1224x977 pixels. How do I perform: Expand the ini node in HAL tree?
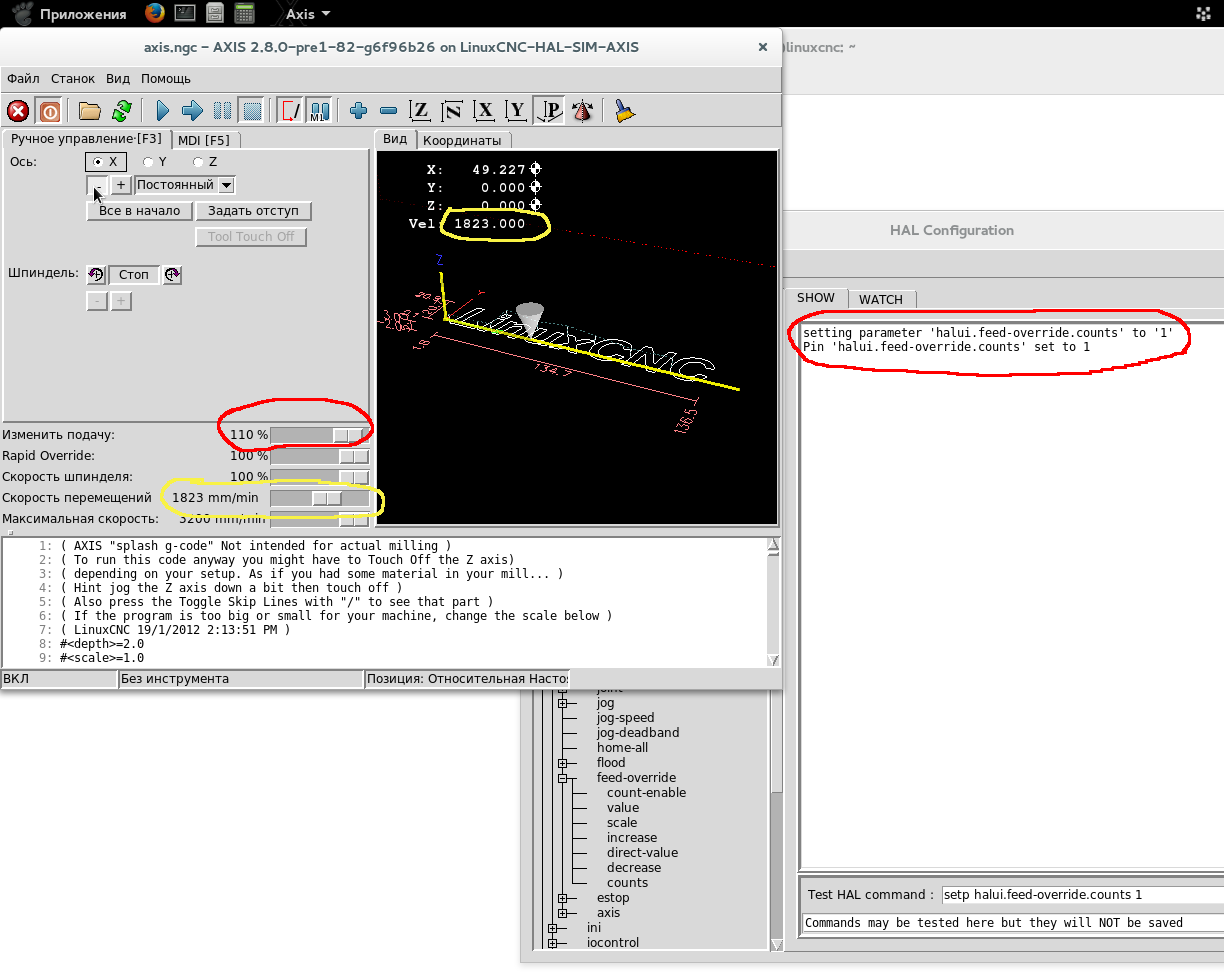point(553,928)
